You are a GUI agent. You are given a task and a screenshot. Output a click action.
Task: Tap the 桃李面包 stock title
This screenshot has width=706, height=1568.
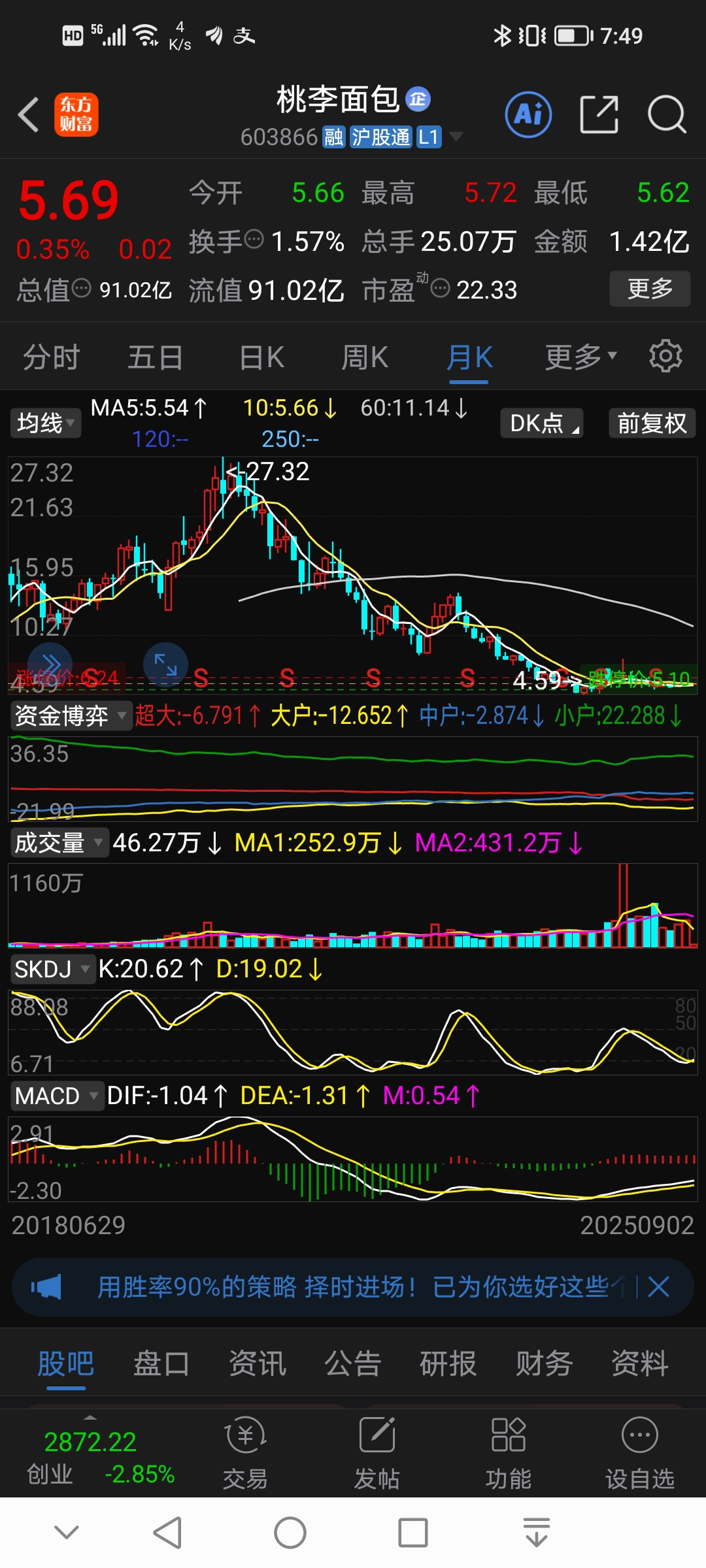(x=338, y=99)
